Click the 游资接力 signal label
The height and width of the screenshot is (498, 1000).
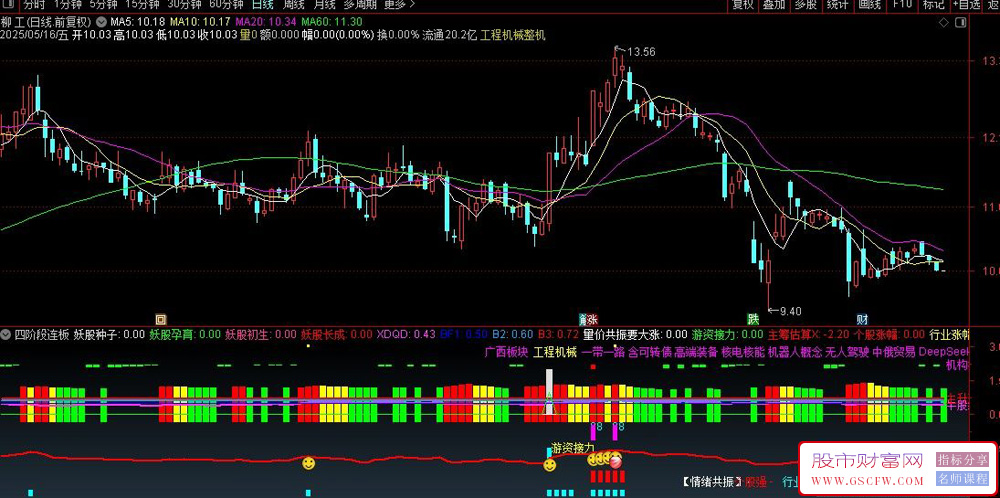573,448
